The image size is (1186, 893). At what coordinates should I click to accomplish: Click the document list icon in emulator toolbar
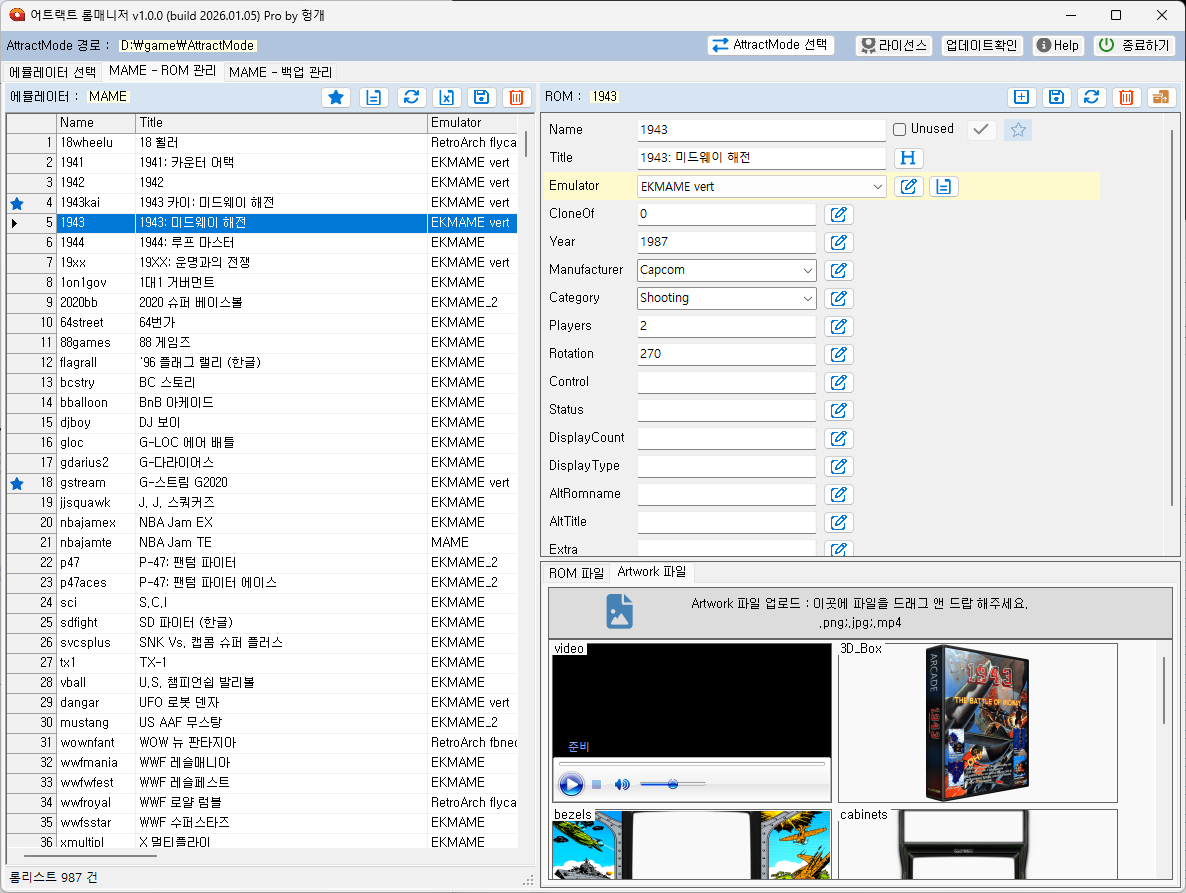coord(374,97)
